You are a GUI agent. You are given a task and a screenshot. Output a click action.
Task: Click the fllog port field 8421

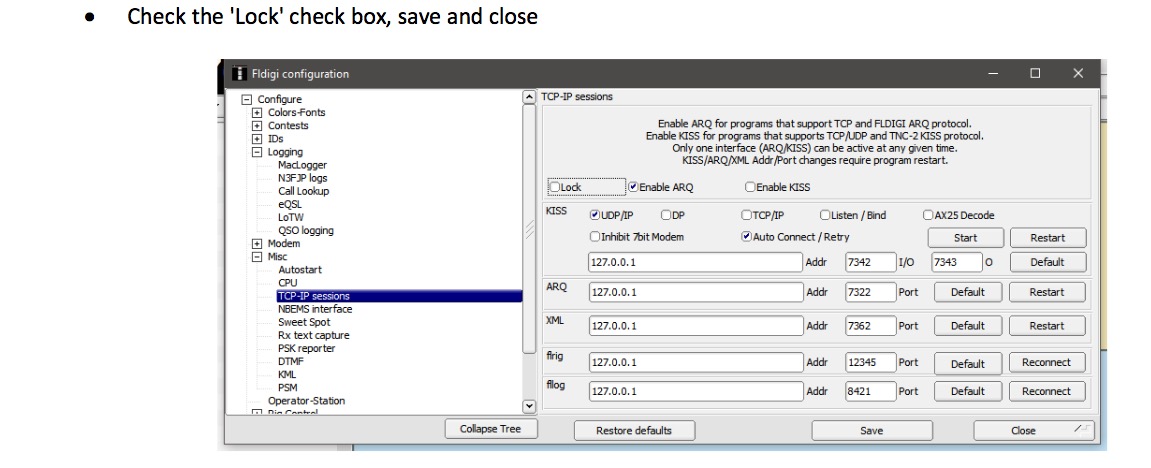tap(870, 392)
